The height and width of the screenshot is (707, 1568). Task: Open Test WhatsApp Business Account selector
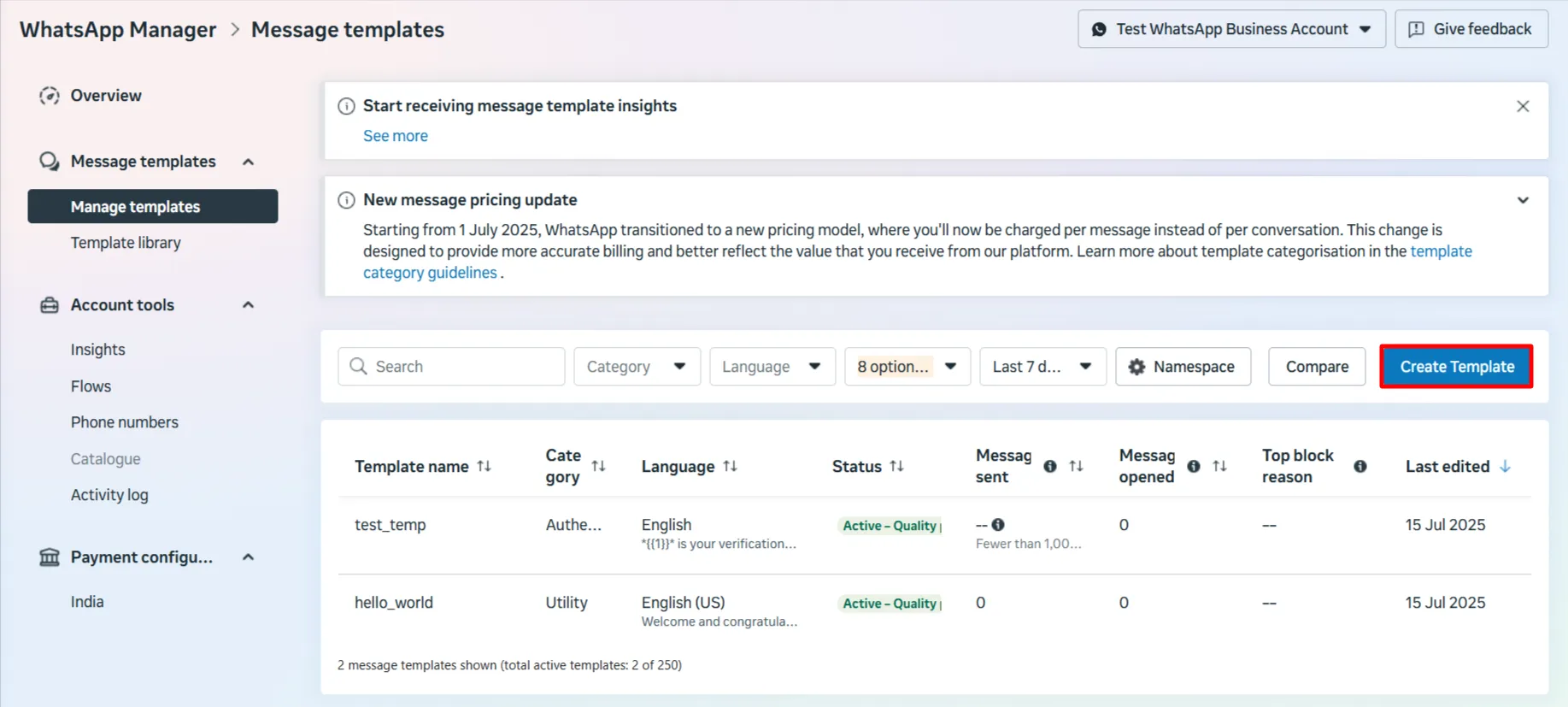tap(1231, 29)
